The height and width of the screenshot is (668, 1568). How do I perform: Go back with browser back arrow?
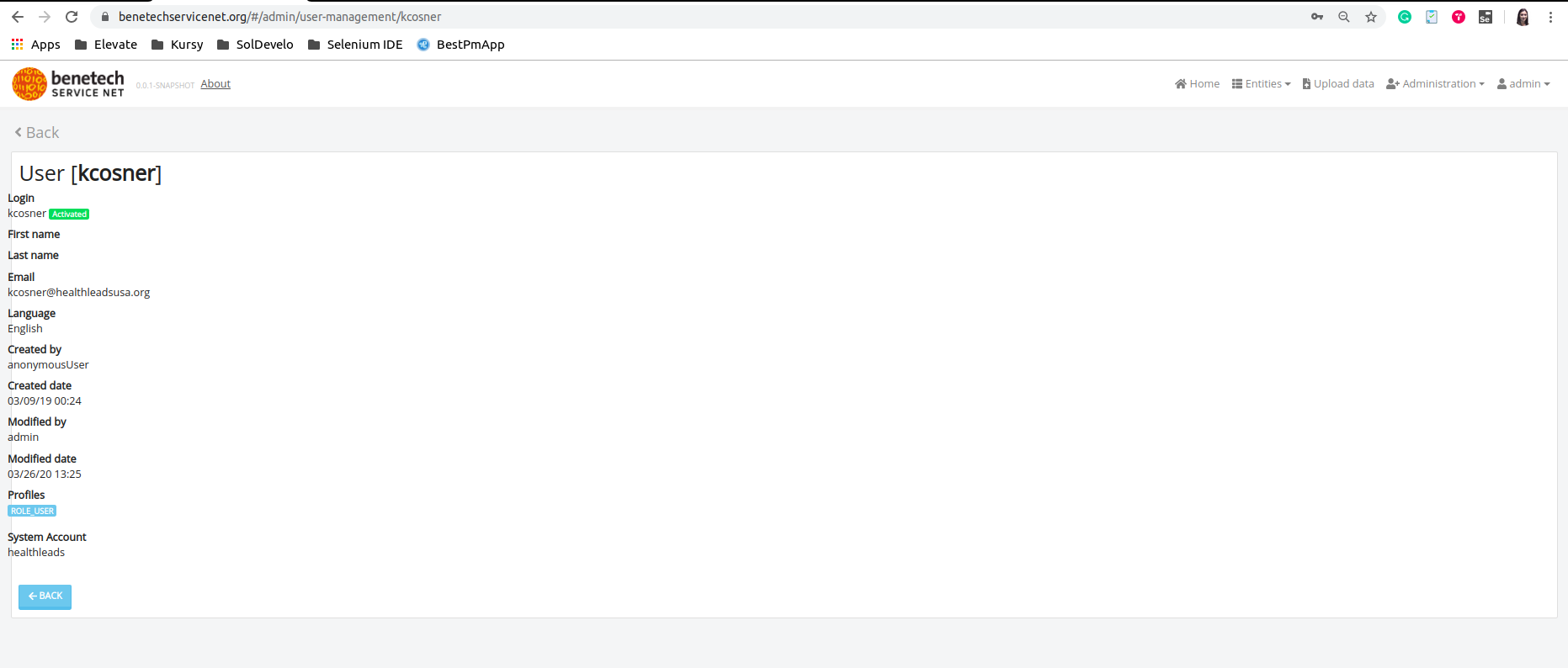click(18, 17)
